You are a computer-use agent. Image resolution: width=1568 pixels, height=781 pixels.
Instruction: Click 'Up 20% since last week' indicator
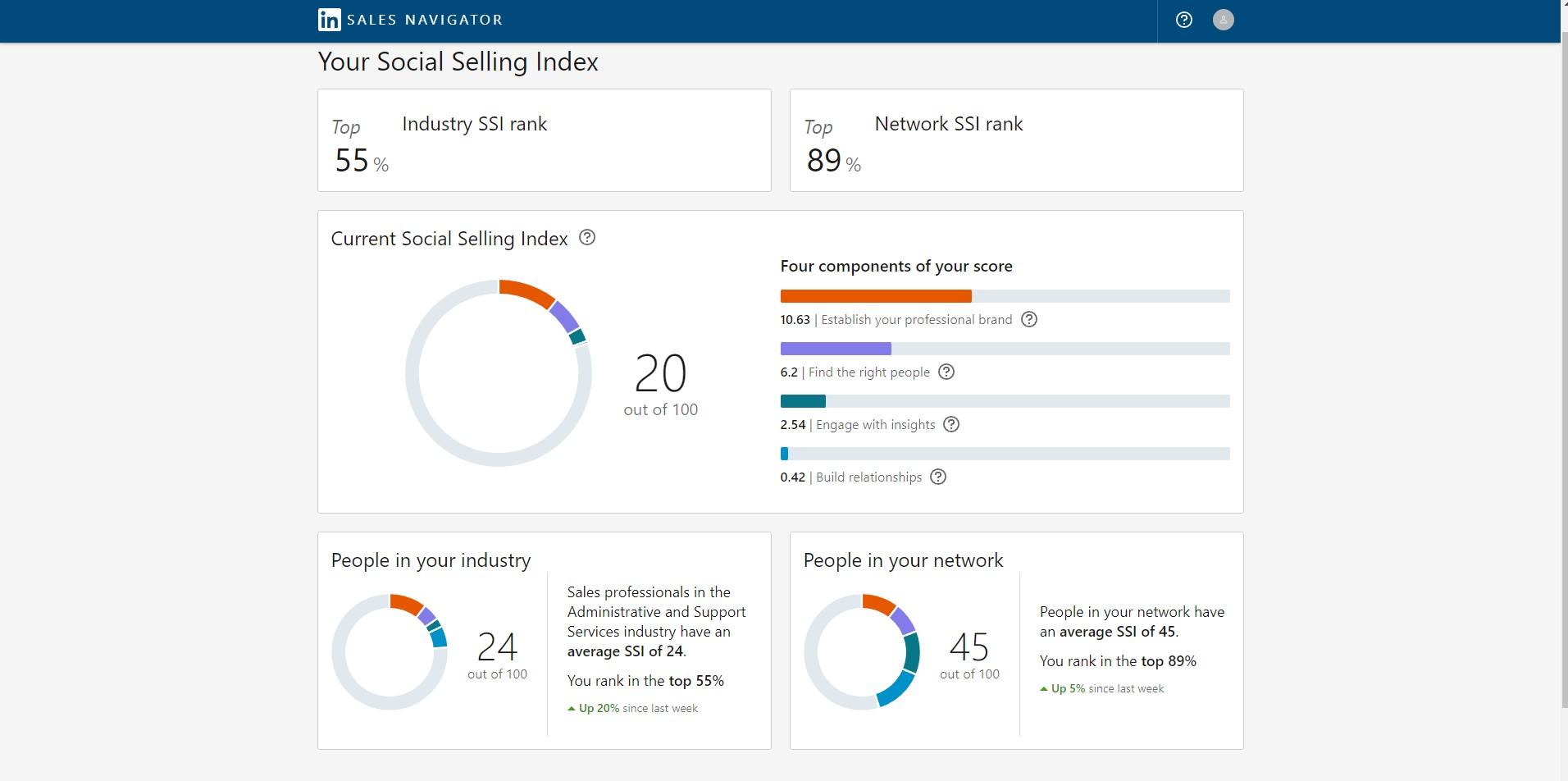click(x=633, y=708)
